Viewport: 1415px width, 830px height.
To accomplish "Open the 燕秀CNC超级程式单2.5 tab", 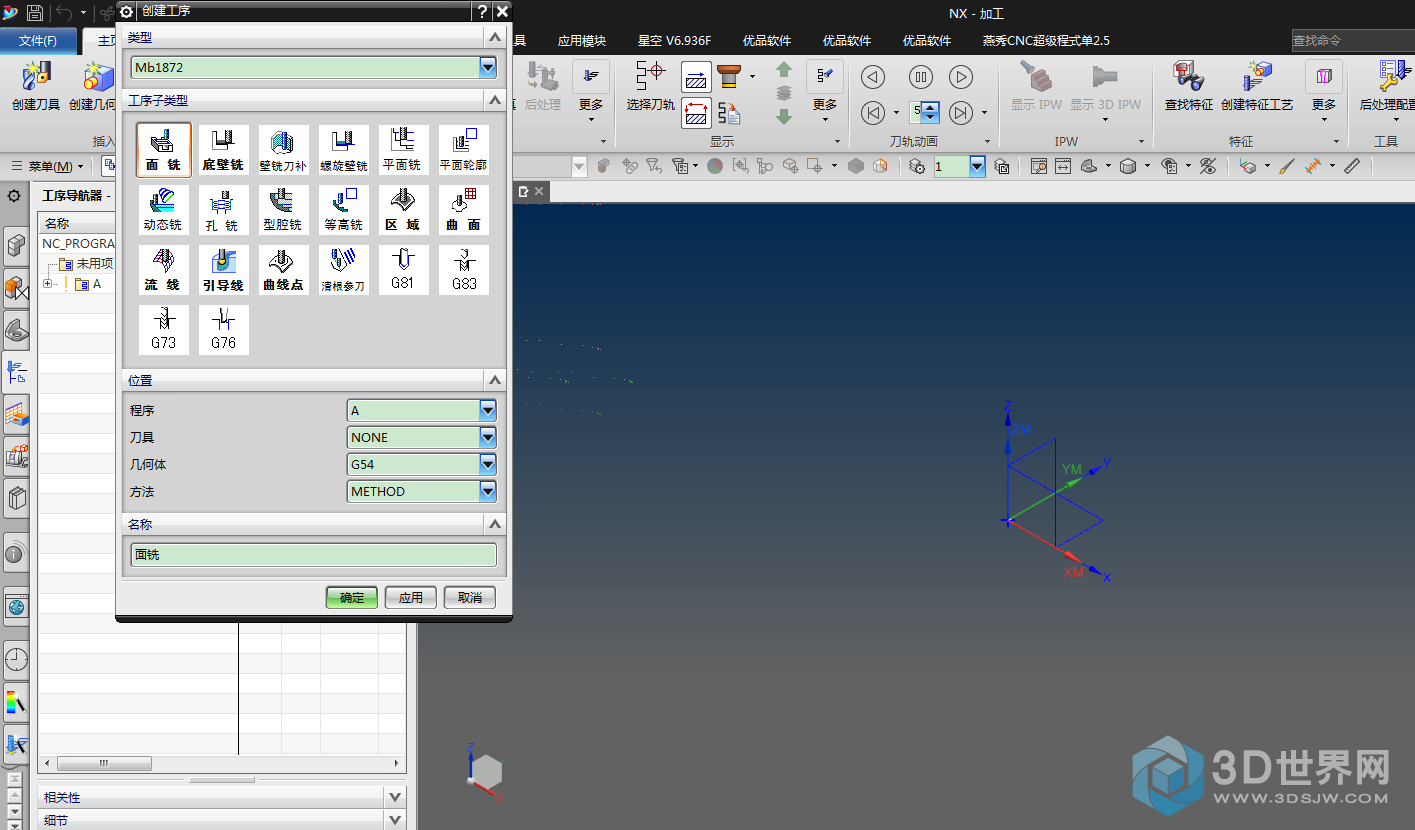I will click(1046, 41).
